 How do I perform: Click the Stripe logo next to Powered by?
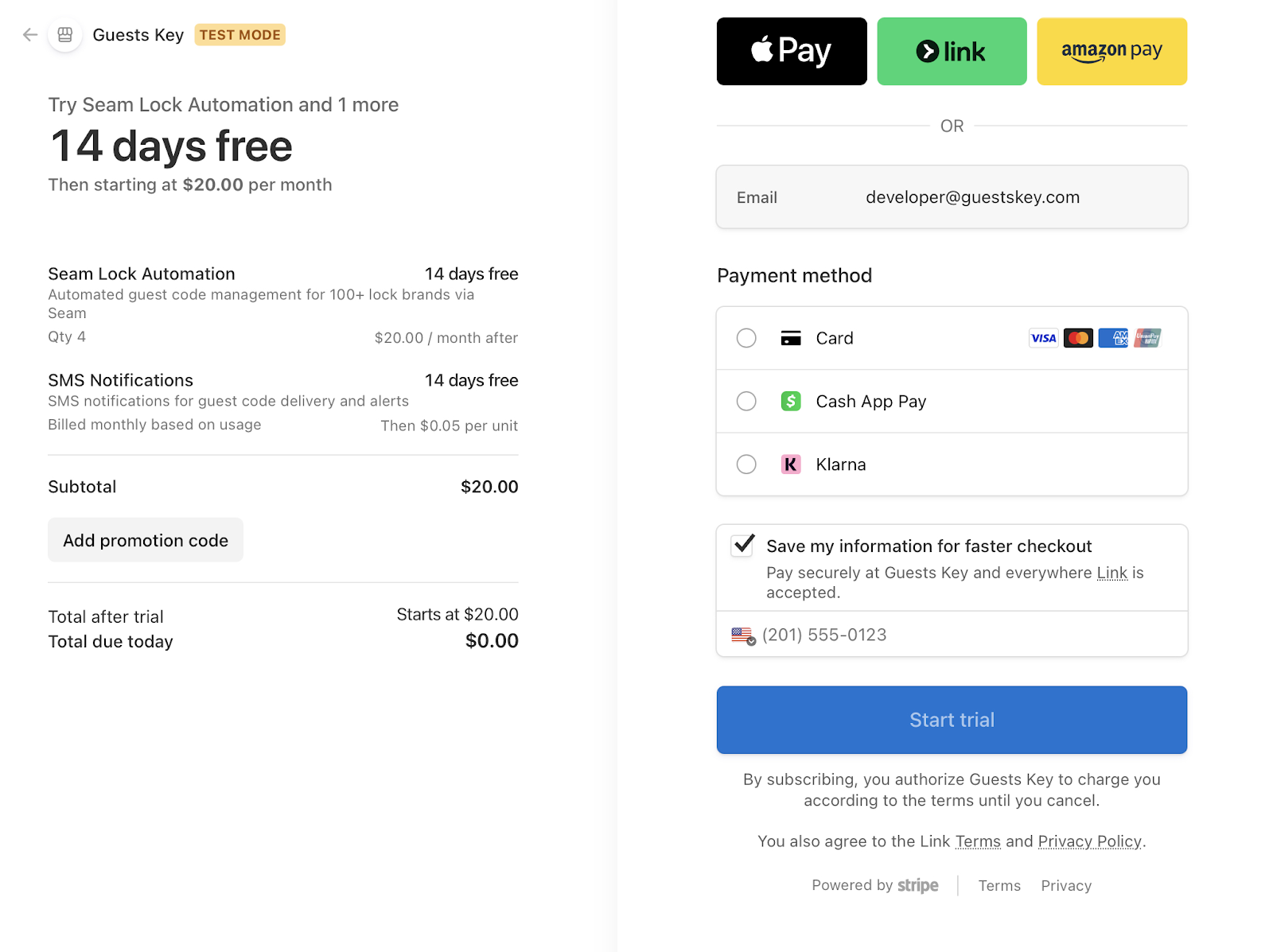tap(917, 885)
